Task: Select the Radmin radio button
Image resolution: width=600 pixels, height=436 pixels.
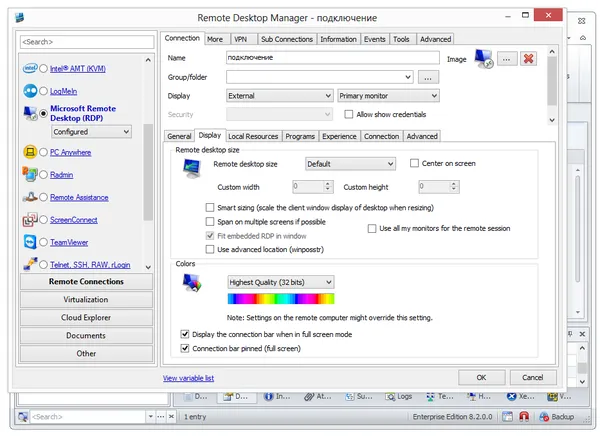Action: click(x=43, y=175)
